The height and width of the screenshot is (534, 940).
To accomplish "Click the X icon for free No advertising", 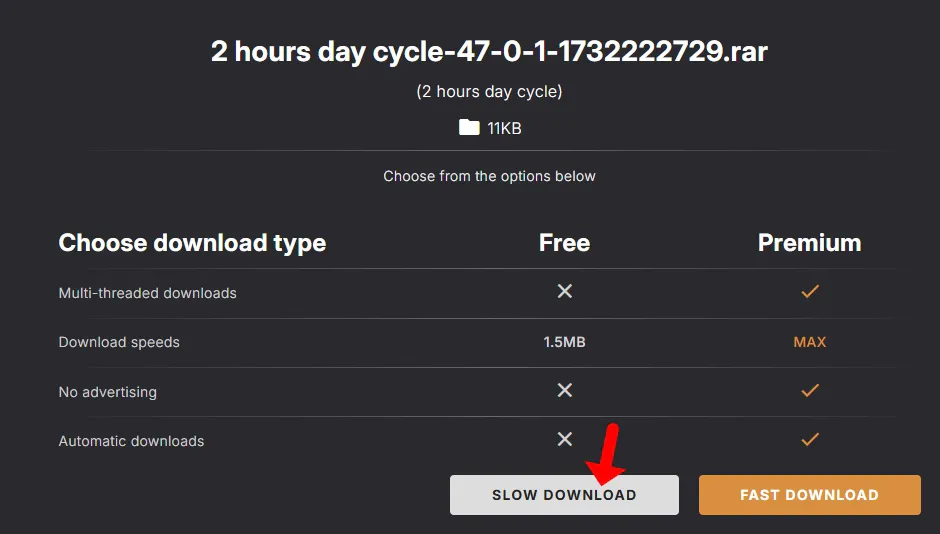I will point(565,390).
